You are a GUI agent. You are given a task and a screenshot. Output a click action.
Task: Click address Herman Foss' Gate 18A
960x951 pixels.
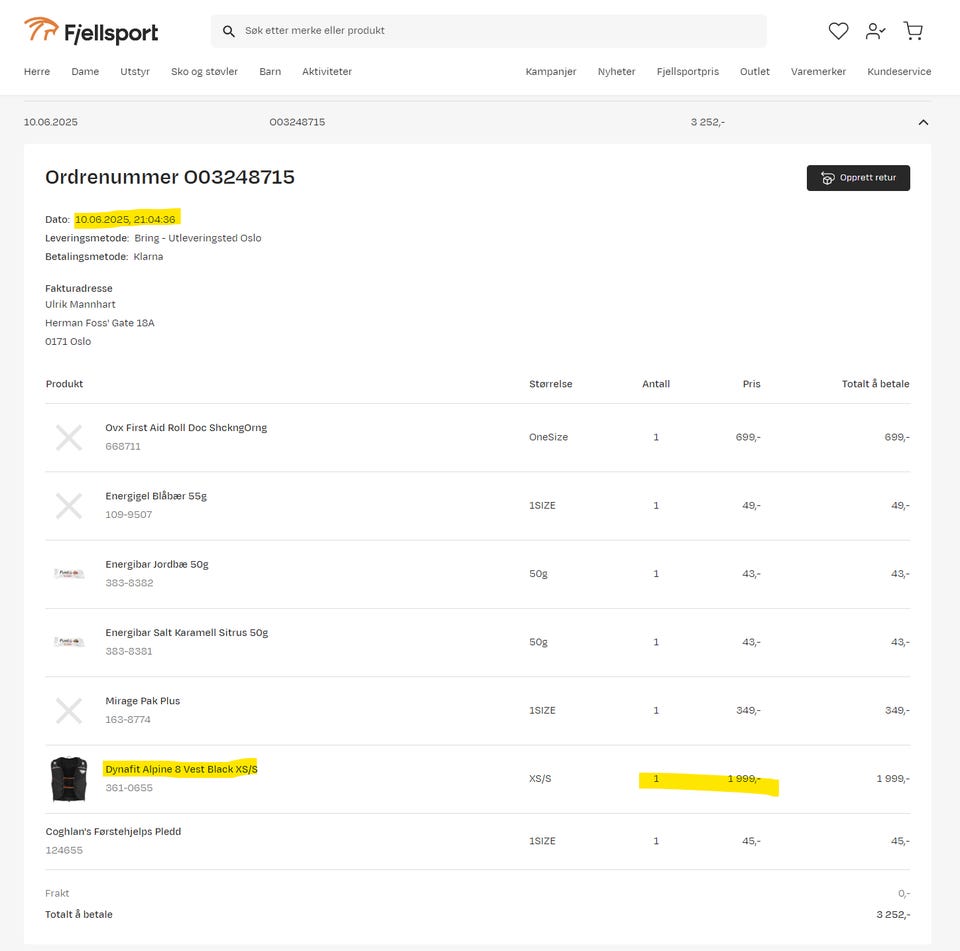(100, 323)
